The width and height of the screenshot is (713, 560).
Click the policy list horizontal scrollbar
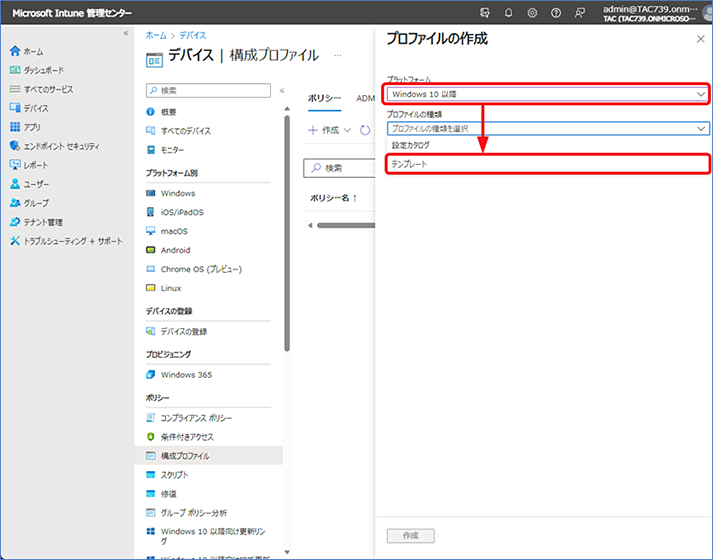(x=346, y=225)
